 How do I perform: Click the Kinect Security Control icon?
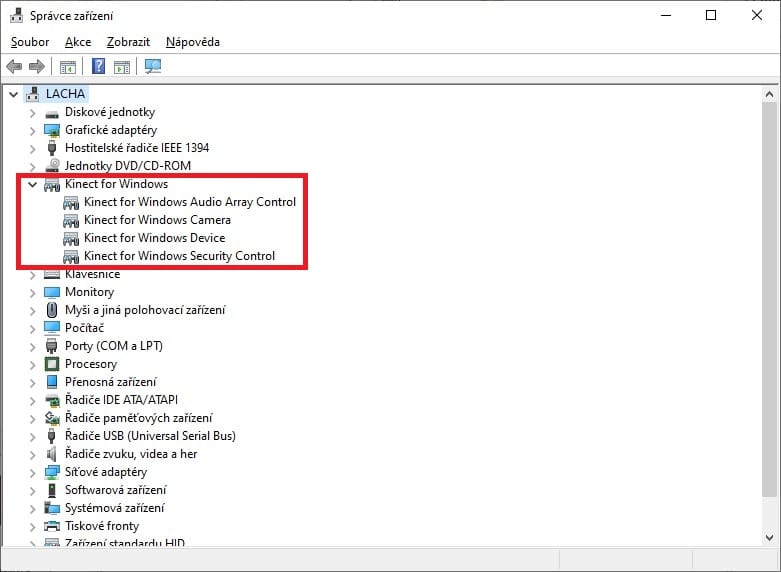tap(71, 256)
